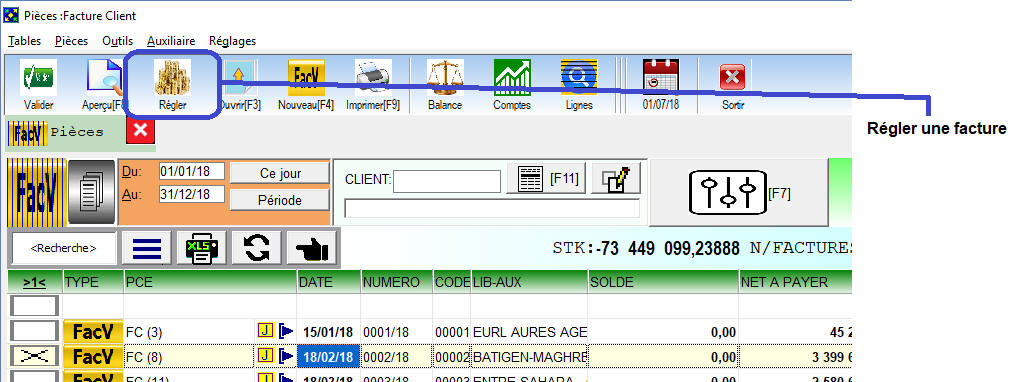Open the Tables menu
The width and height of the screenshot is (1024, 382).
(x=25, y=41)
